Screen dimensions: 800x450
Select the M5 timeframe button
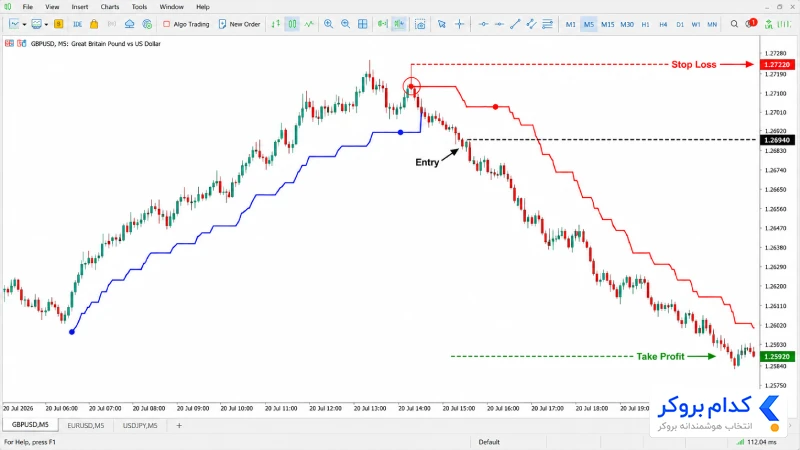(589, 24)
